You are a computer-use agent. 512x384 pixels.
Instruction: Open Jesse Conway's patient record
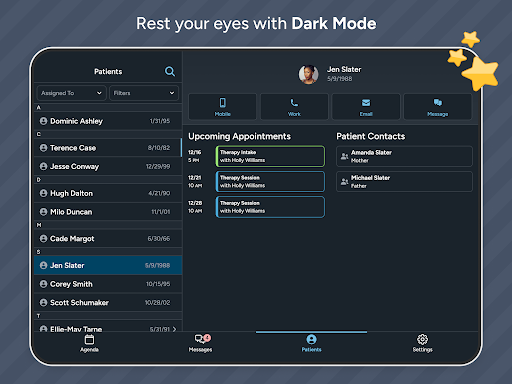(x=108, y=166)
